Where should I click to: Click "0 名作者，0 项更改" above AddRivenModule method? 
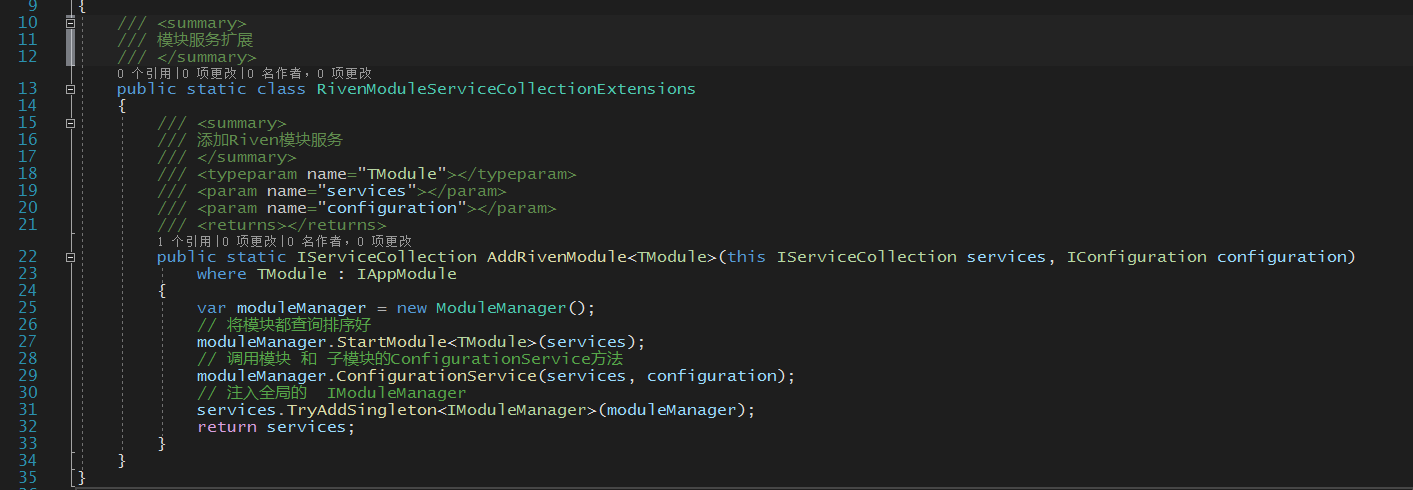(348, 241)
